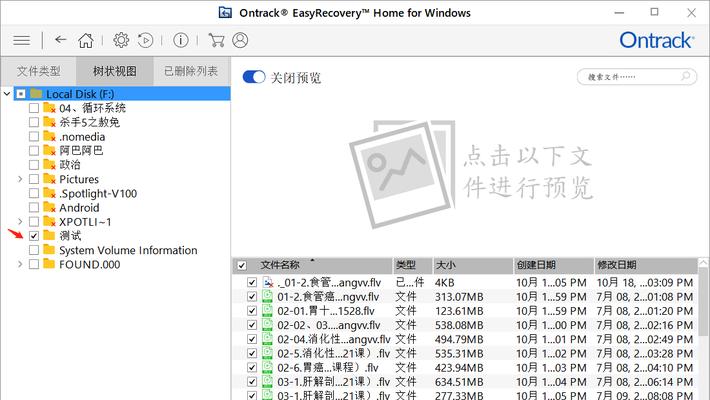Expand the FOUND.000 folder node
The height and width of the screenshot is (400, 710).
pyautogui.click(x=20, y=264)
